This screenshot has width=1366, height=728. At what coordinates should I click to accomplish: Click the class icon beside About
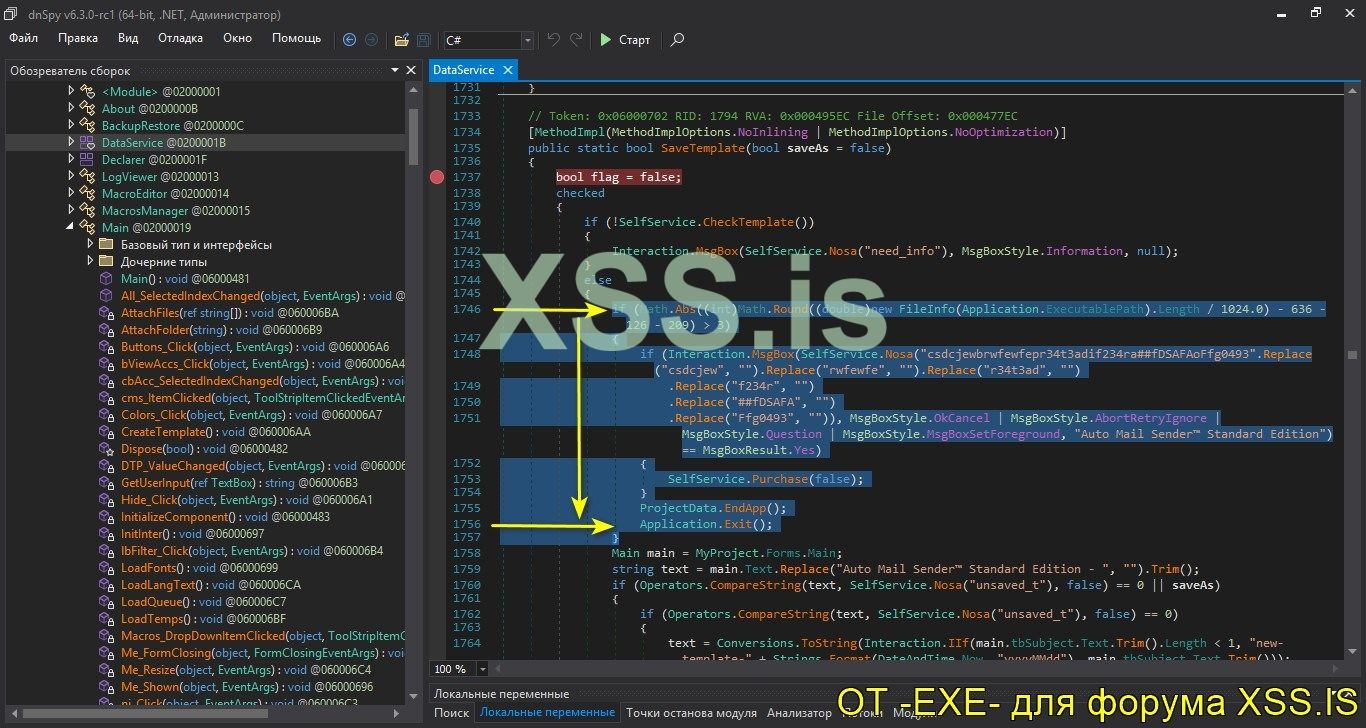(87, 108)
